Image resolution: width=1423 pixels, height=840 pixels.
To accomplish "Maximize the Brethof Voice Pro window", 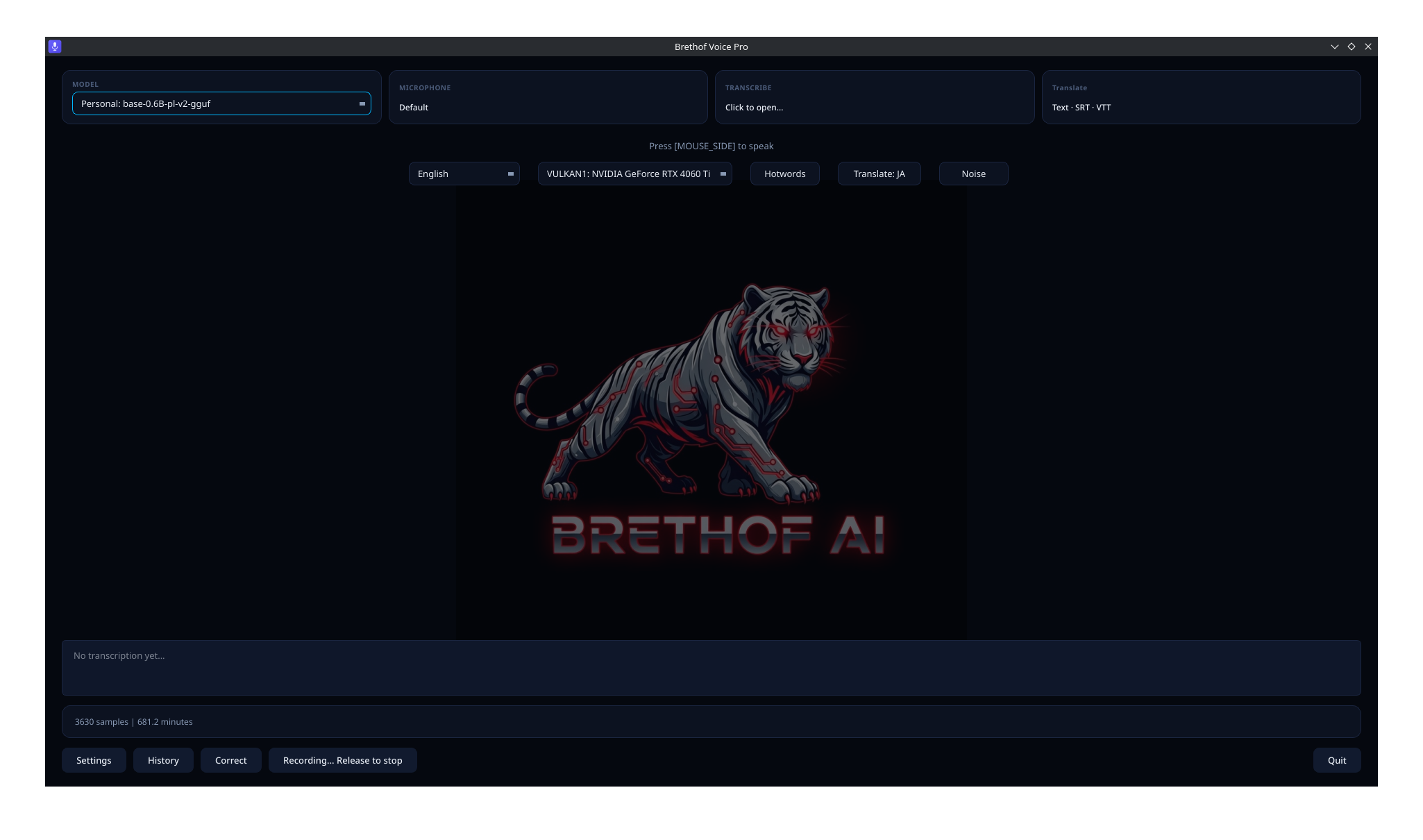I will (x=1351, y=47).
